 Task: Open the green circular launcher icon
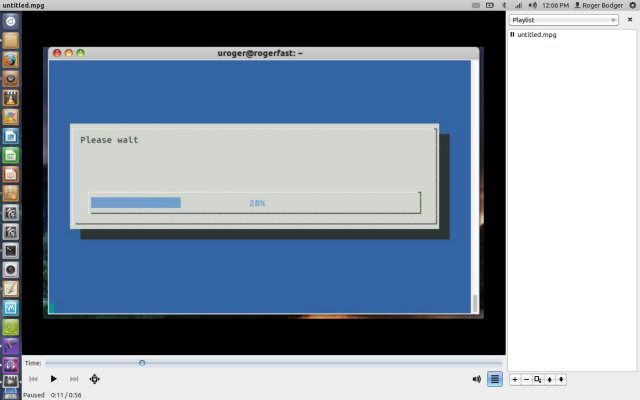[11, 327]
